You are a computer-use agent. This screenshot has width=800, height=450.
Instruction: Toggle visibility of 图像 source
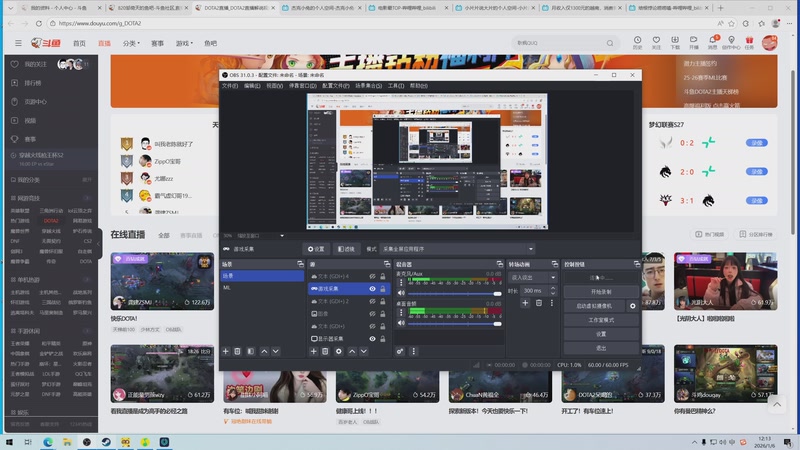[372, 314]
